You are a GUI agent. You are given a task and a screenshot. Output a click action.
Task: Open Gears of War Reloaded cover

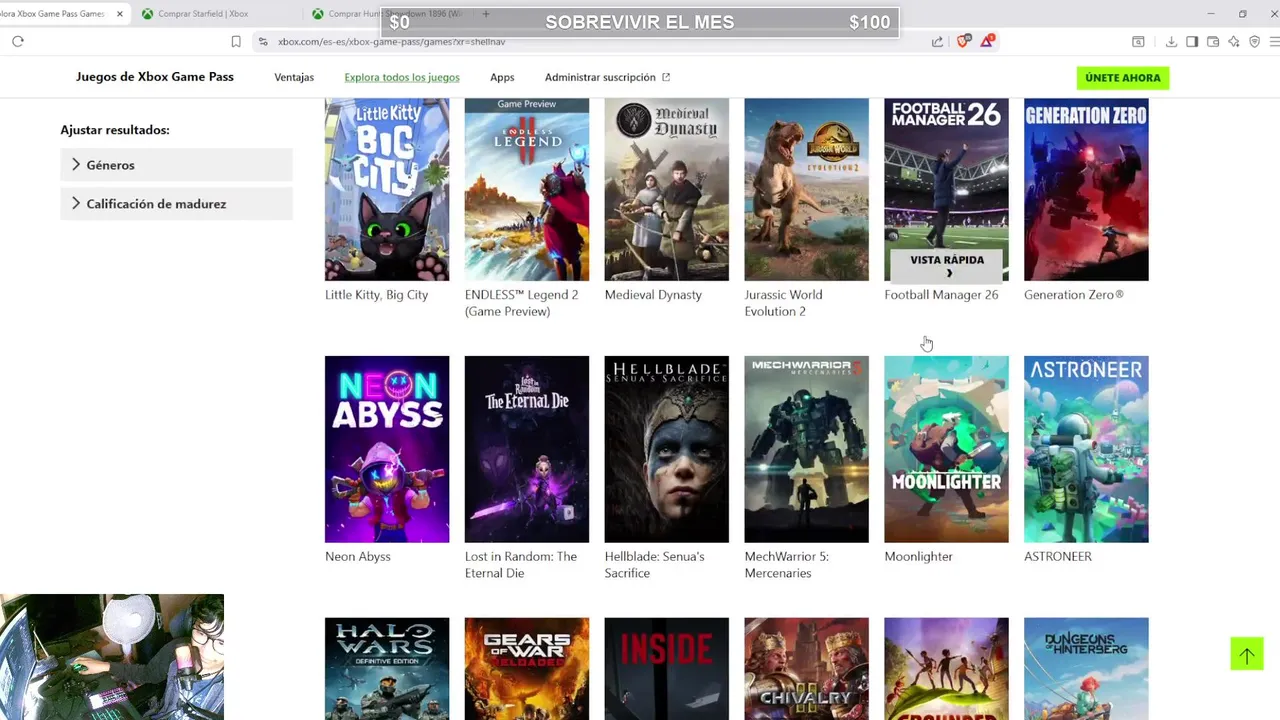point(527,668)
